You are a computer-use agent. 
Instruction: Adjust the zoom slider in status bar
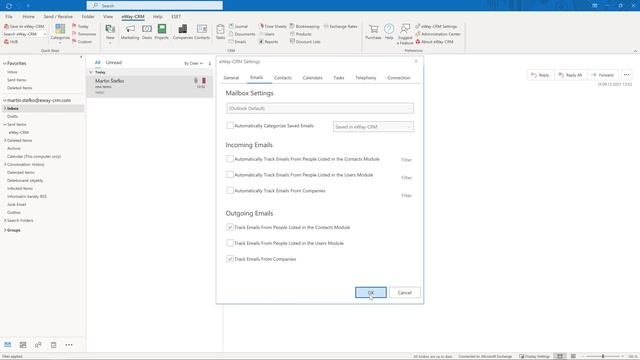point(603,356)
